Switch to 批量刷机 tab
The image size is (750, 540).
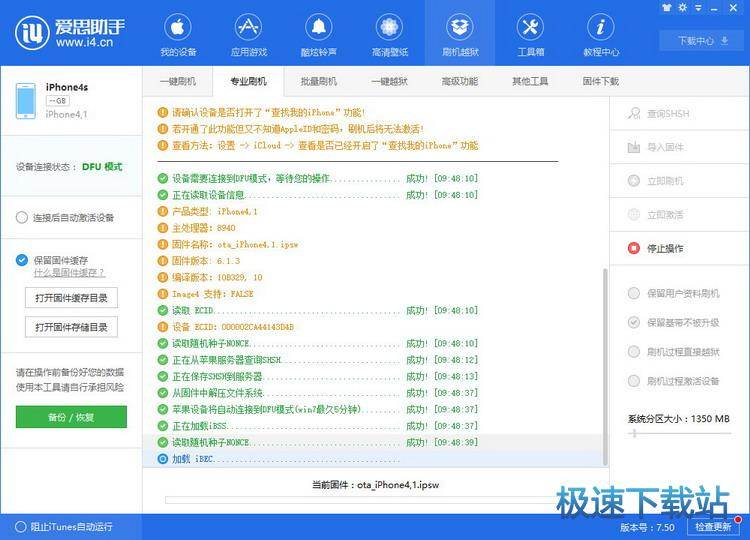[319, 81]
